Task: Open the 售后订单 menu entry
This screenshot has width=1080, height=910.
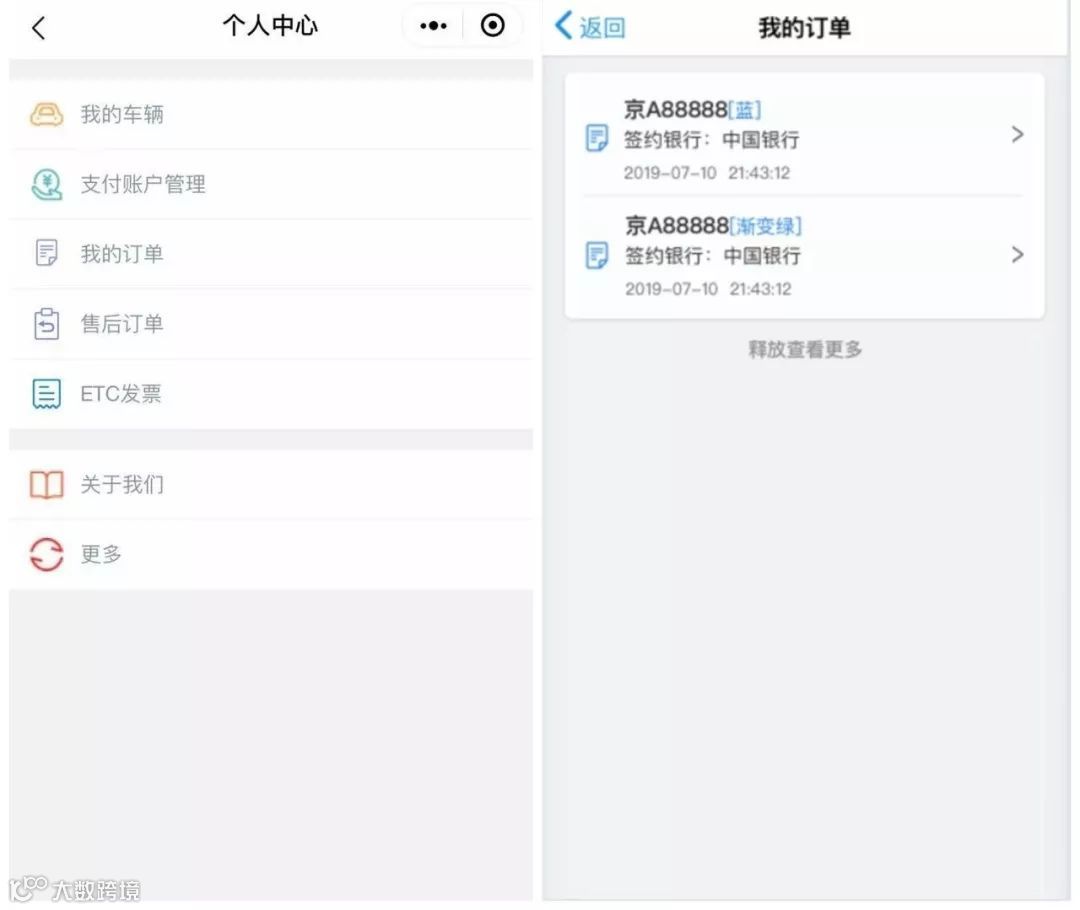Action: pyautogui.click(x=271, y=323)
